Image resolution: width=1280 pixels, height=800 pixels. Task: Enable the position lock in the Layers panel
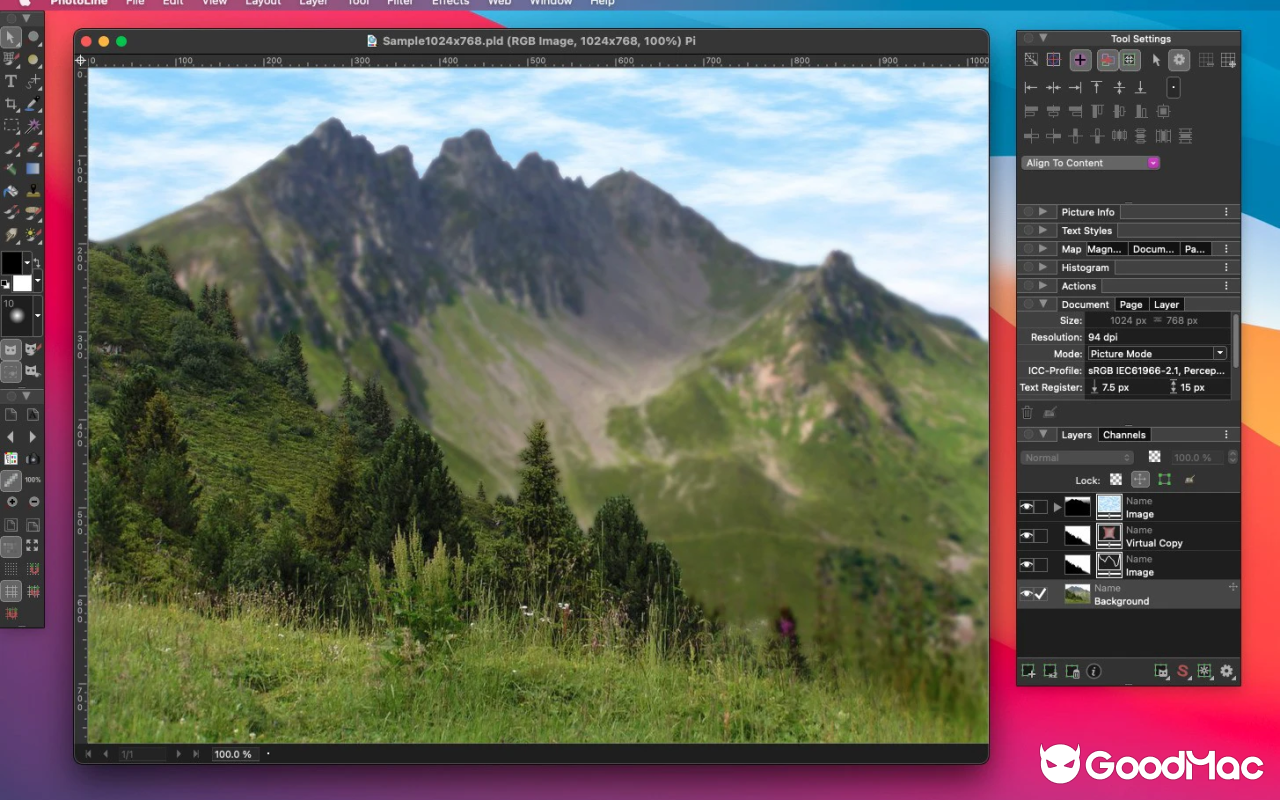coord(1139,479)
